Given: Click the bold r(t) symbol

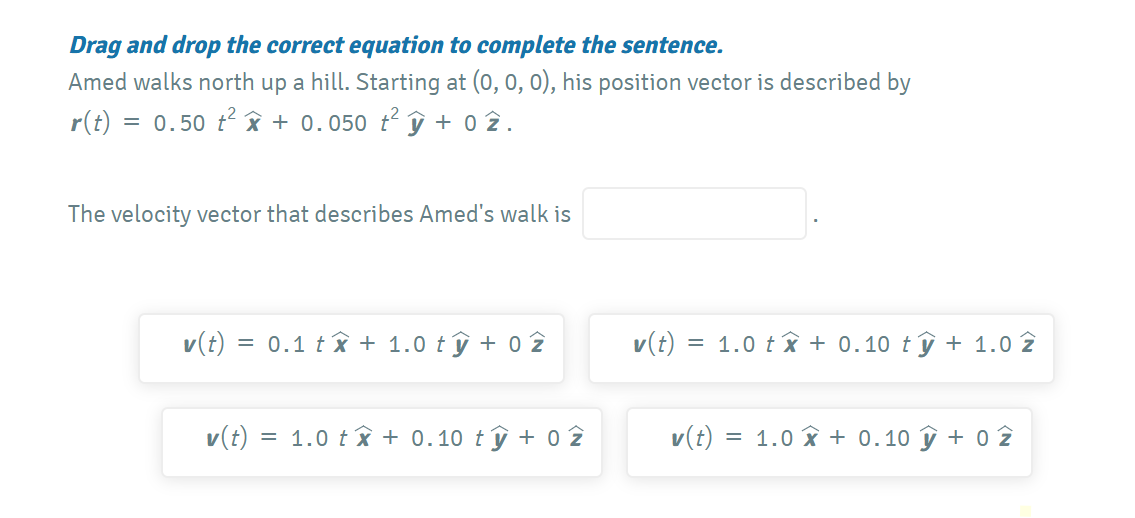Looking at the screenshot, I should tap(91, 123).
